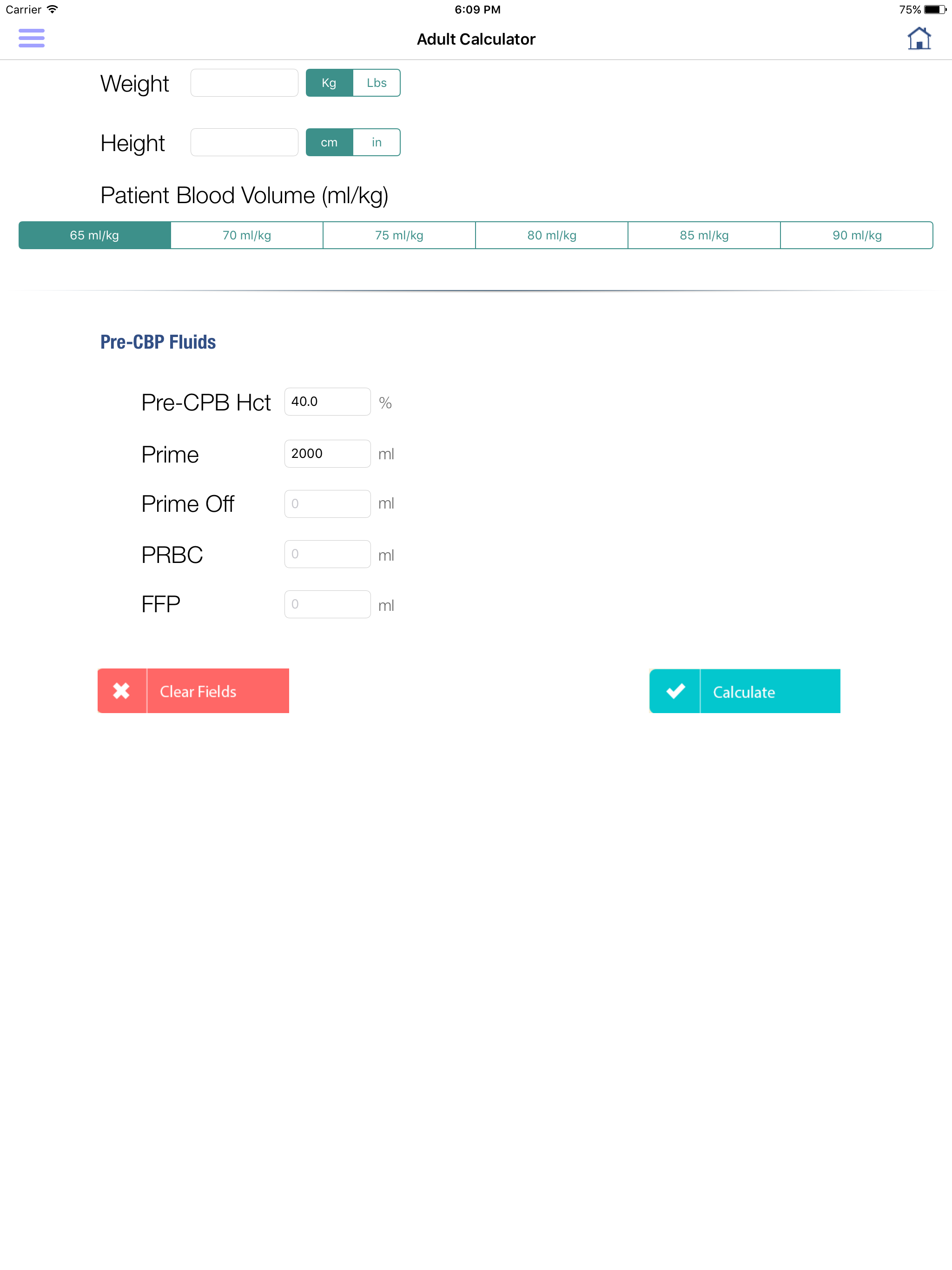Edit the Pre-CPB Hct value field

click(x=327, y=402)
